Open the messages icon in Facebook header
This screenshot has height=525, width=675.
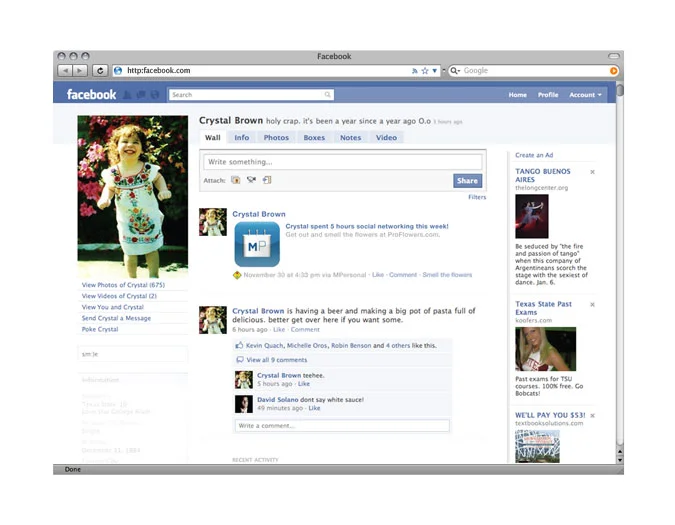pyautogui.click(x=141, y=95)
